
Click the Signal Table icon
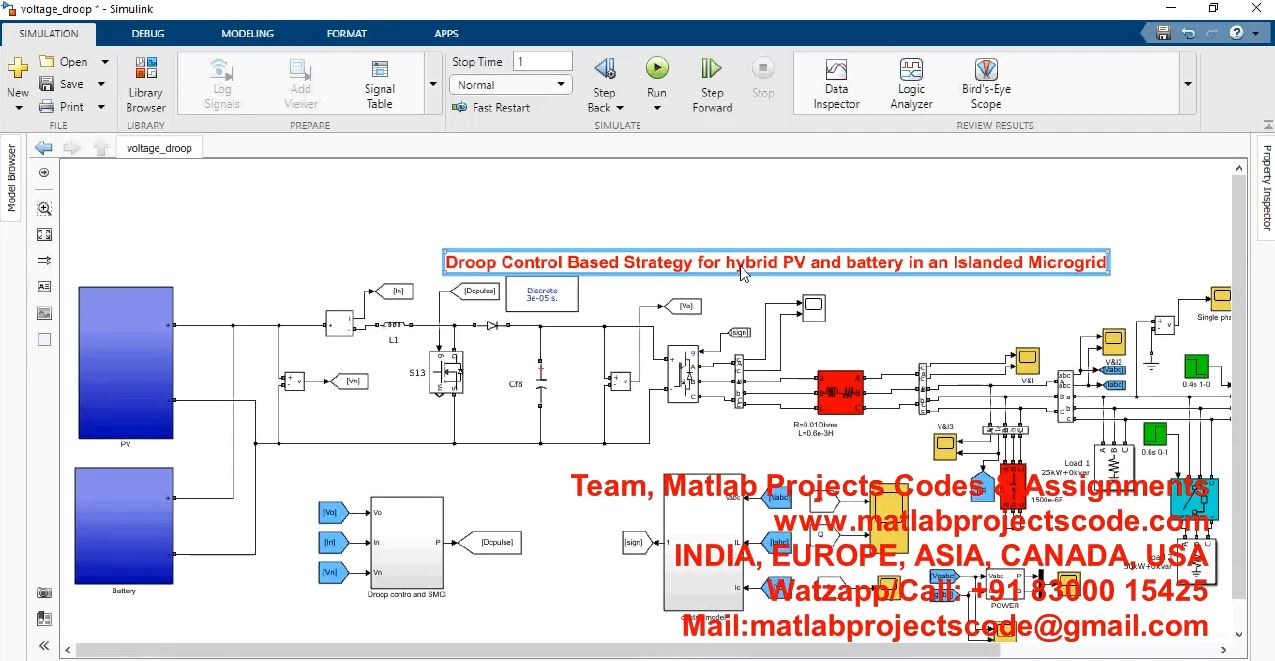(x=379, y=84)
